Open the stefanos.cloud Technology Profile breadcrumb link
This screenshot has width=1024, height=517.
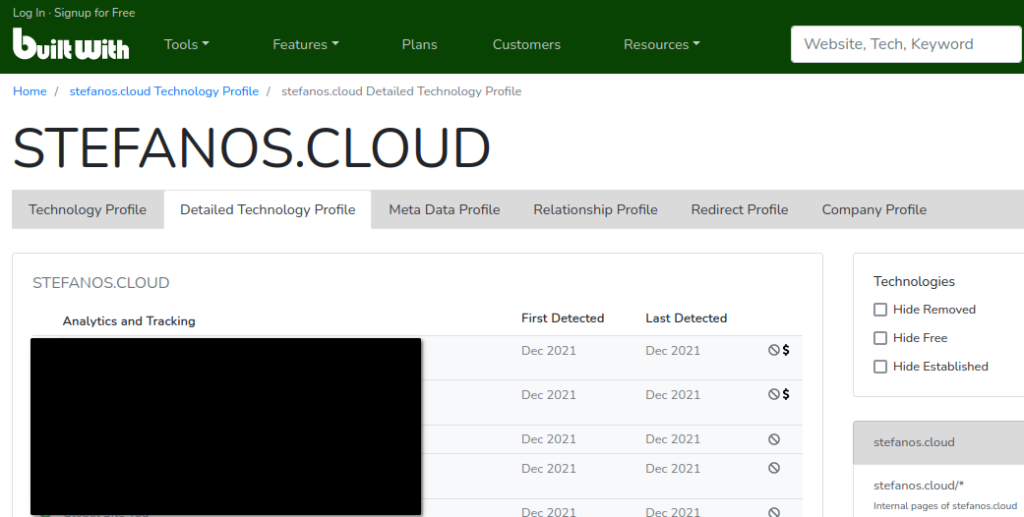click(164, 91)
